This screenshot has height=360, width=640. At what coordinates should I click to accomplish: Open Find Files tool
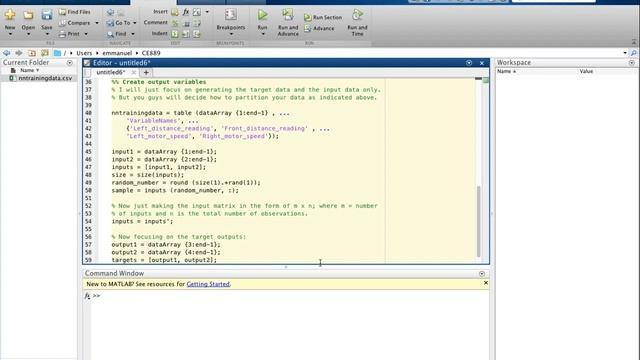[74, 12]
